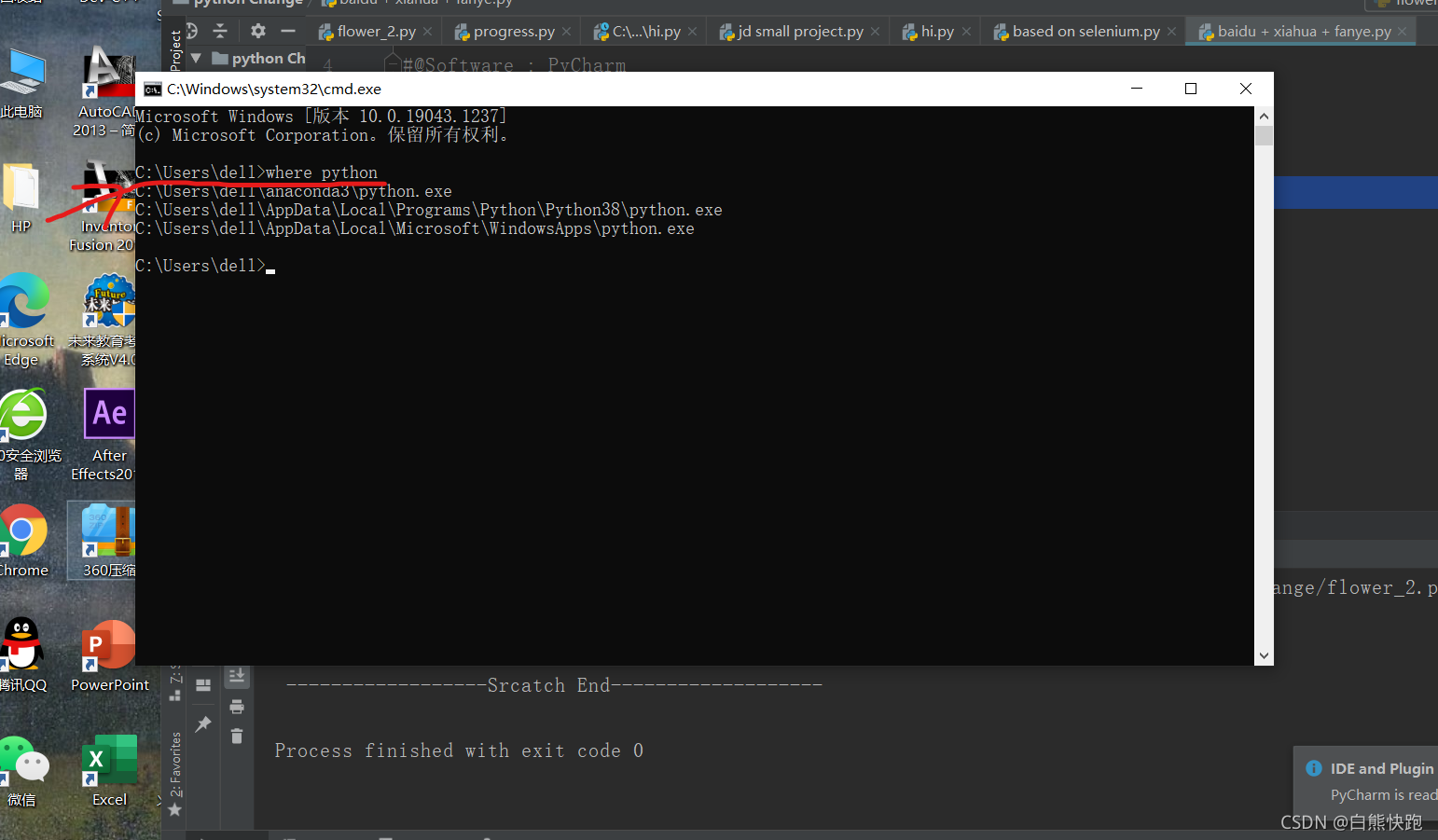The height and width of the screenshot is (840, 1438).
Task: Select the This PC (此电脑) desktop icon
Action: [21, 84]
